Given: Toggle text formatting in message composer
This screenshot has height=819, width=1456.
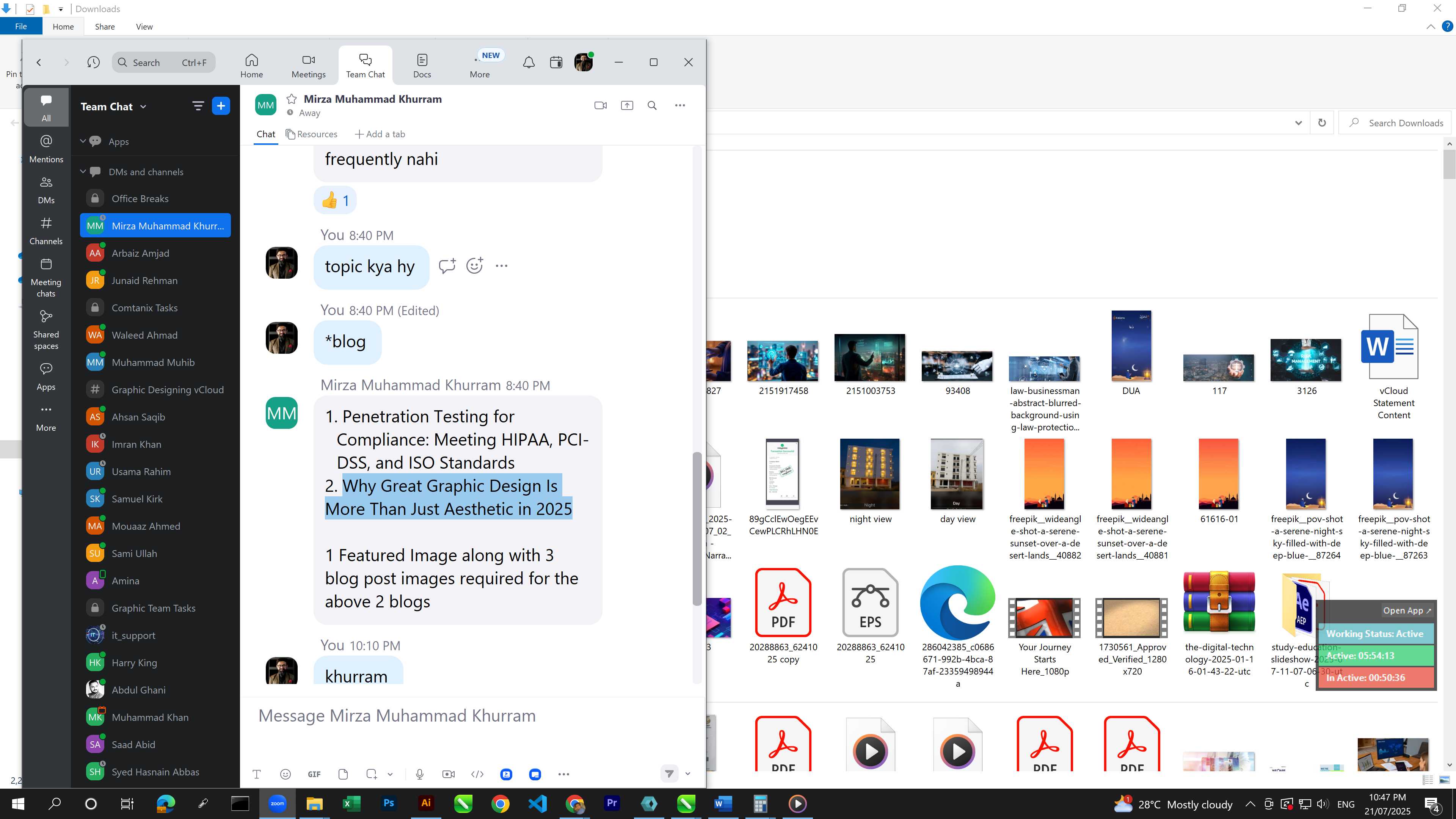Looking at the screenshot, I should click(257, 774).
